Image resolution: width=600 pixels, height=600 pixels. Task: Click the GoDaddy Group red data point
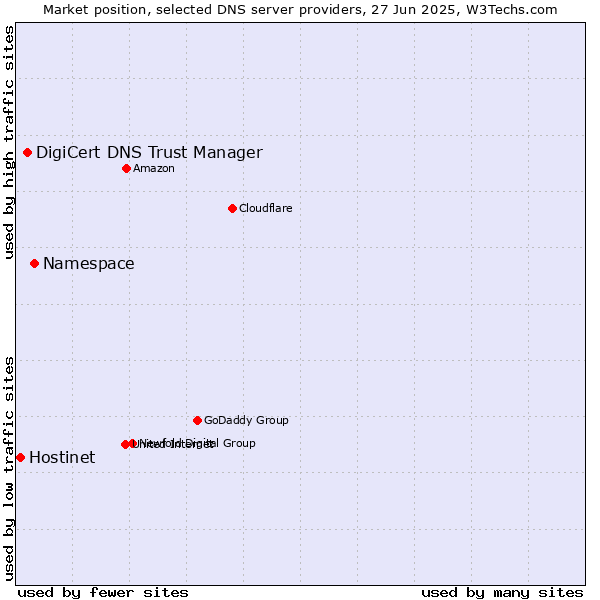click(197, 421)
